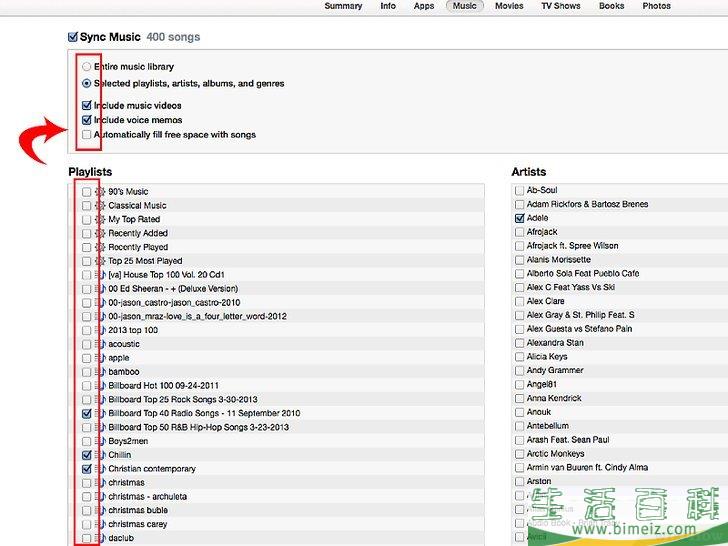Go to the Movies tab
728x546 pixels.
(x=509, y=6)
